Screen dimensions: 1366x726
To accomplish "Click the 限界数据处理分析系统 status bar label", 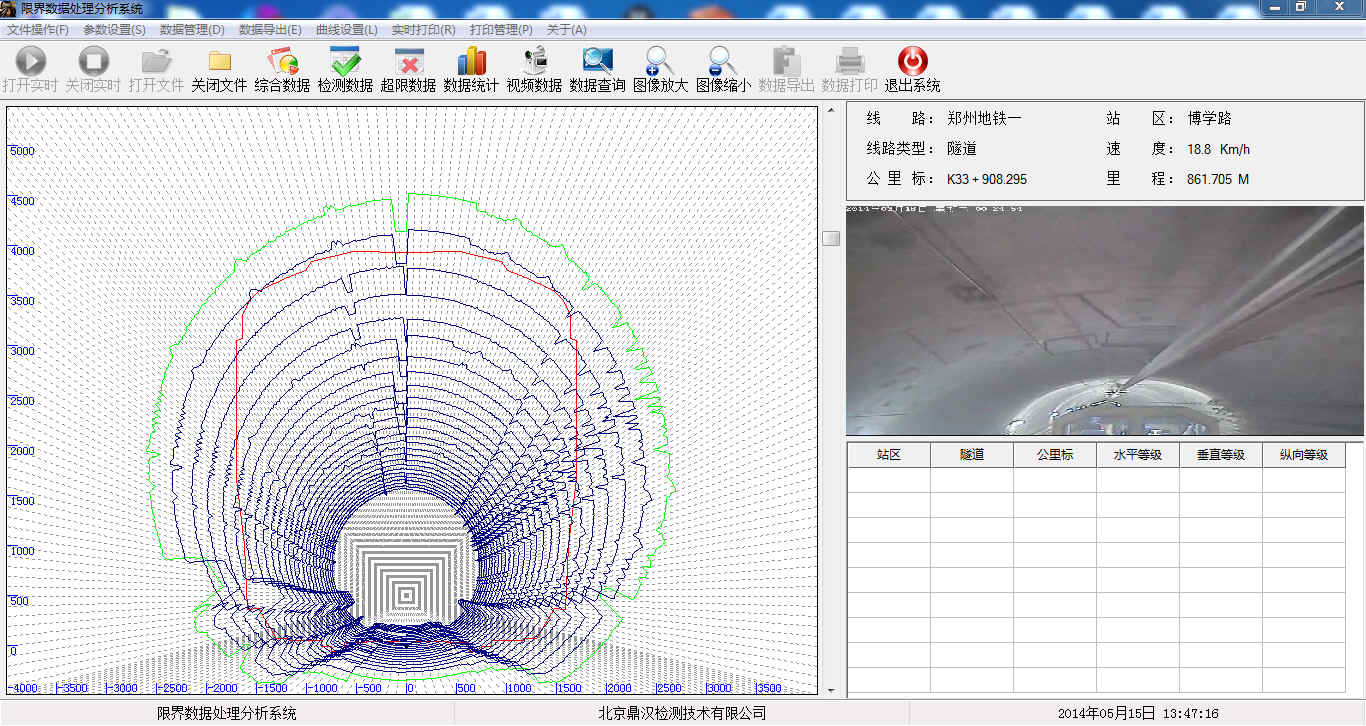I will click(227, 714).
